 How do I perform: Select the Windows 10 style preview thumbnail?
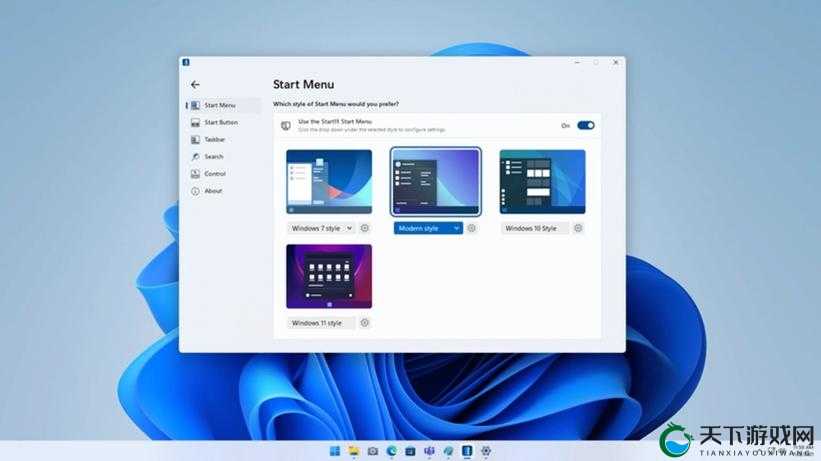tap(542, 182)
